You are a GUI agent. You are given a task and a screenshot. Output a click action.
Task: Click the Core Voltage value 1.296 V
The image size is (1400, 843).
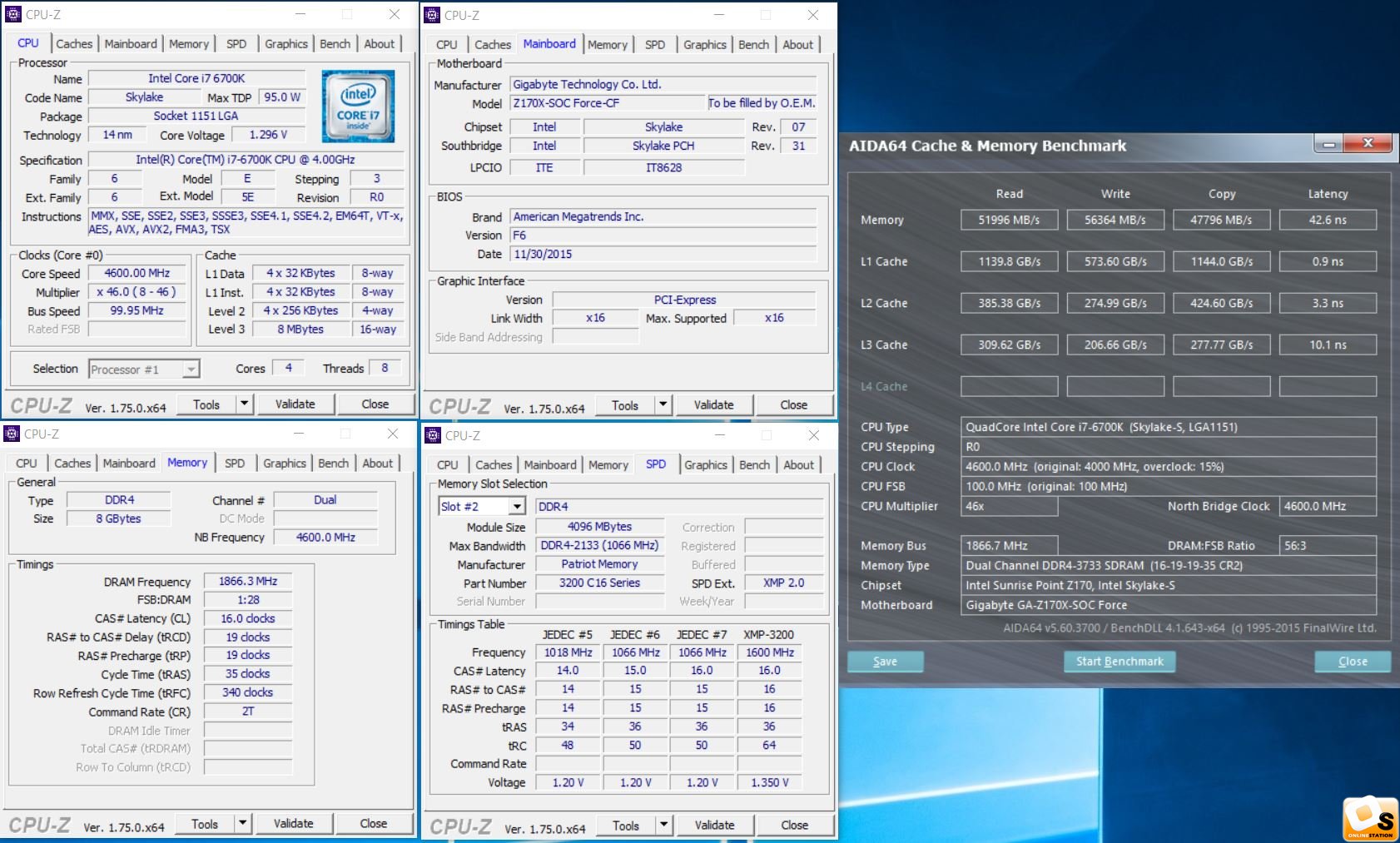pos(268,134)
